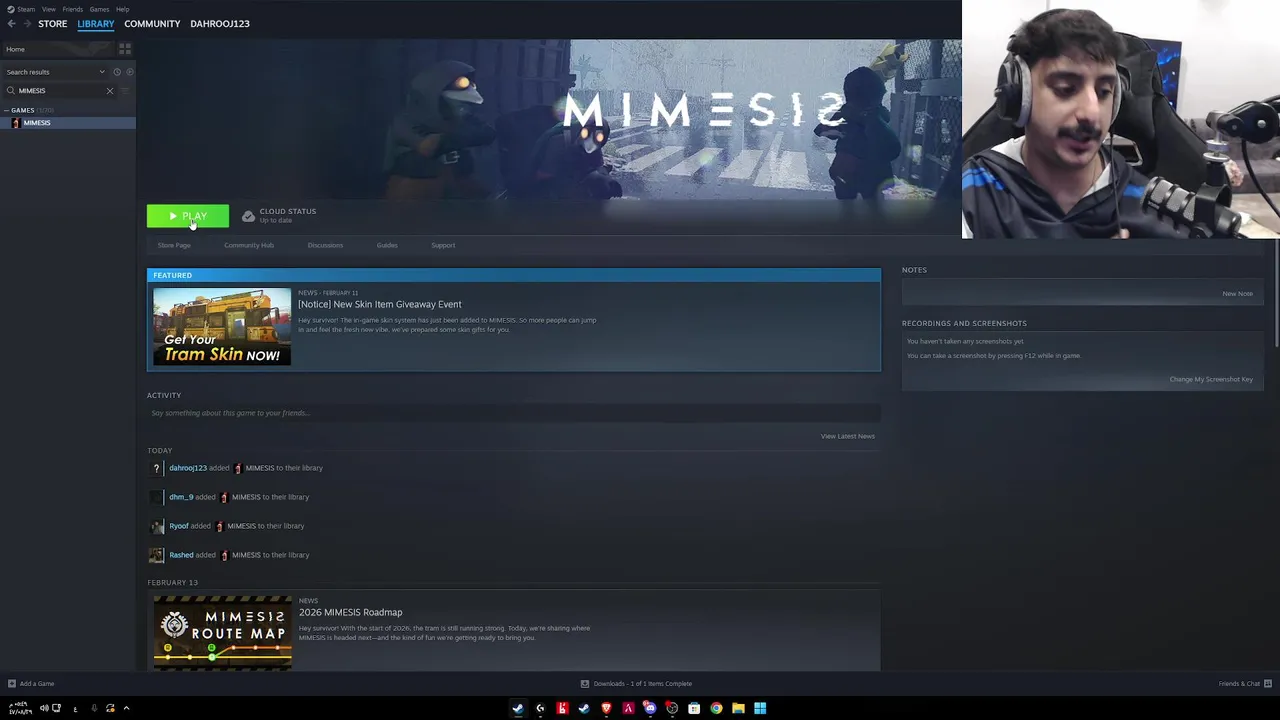Open Friends & Chat icon

[1268, 684]
